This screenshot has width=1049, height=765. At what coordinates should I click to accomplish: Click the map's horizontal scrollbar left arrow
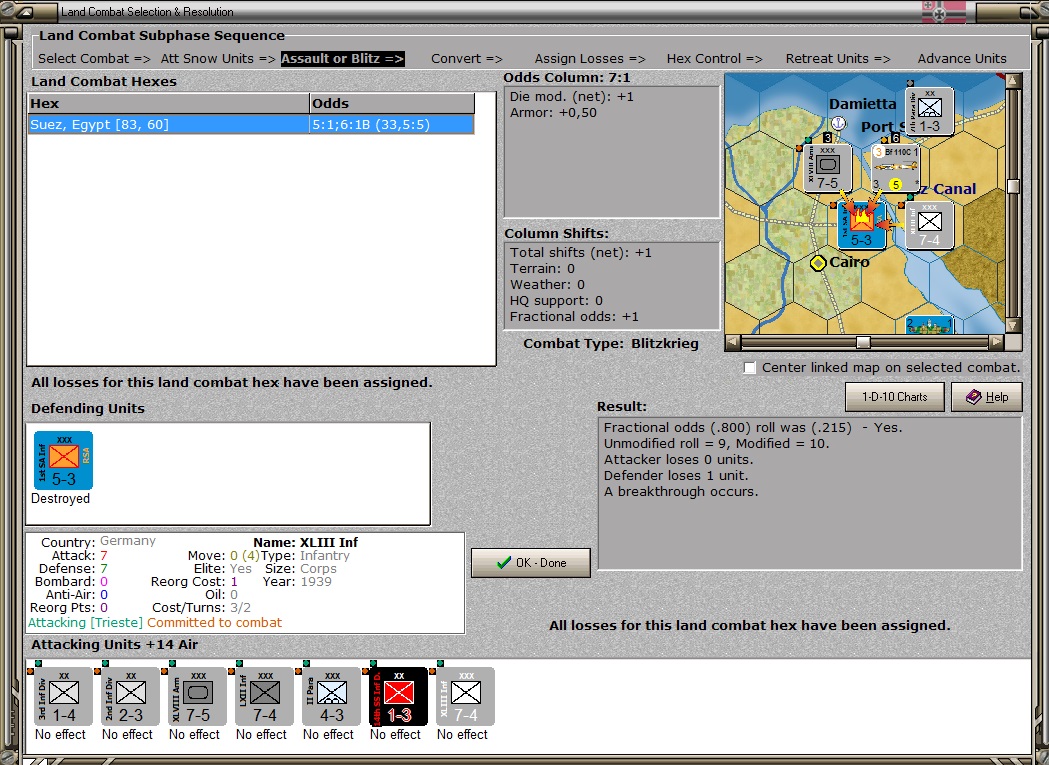tap(733, 342)
